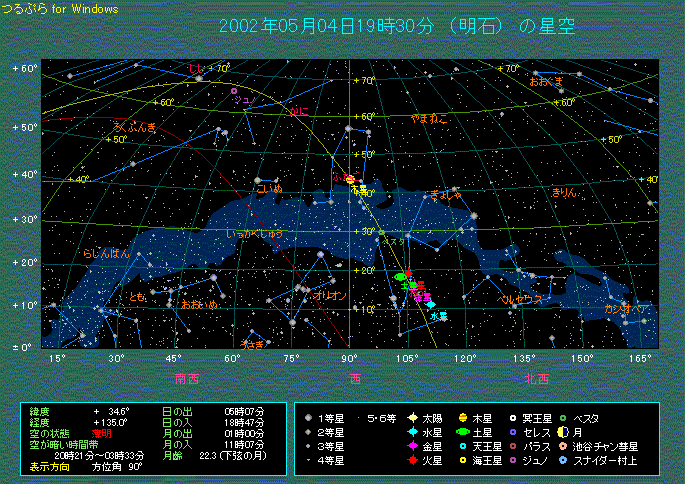Click the Sun (太陽) legend icon
The height and width of the screenshot is (484, 685).
[x=411, y=417]
